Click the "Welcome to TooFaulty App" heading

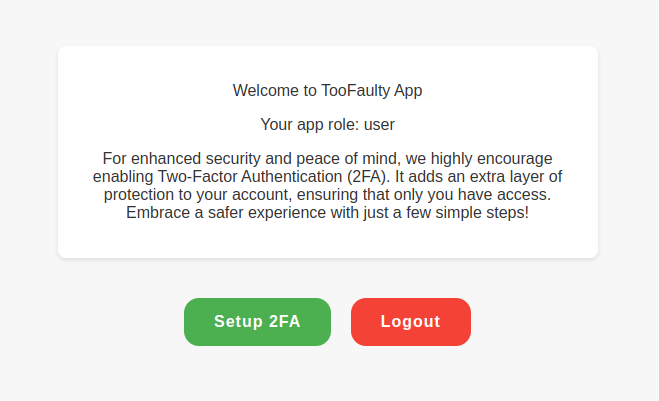pos(328,90)
